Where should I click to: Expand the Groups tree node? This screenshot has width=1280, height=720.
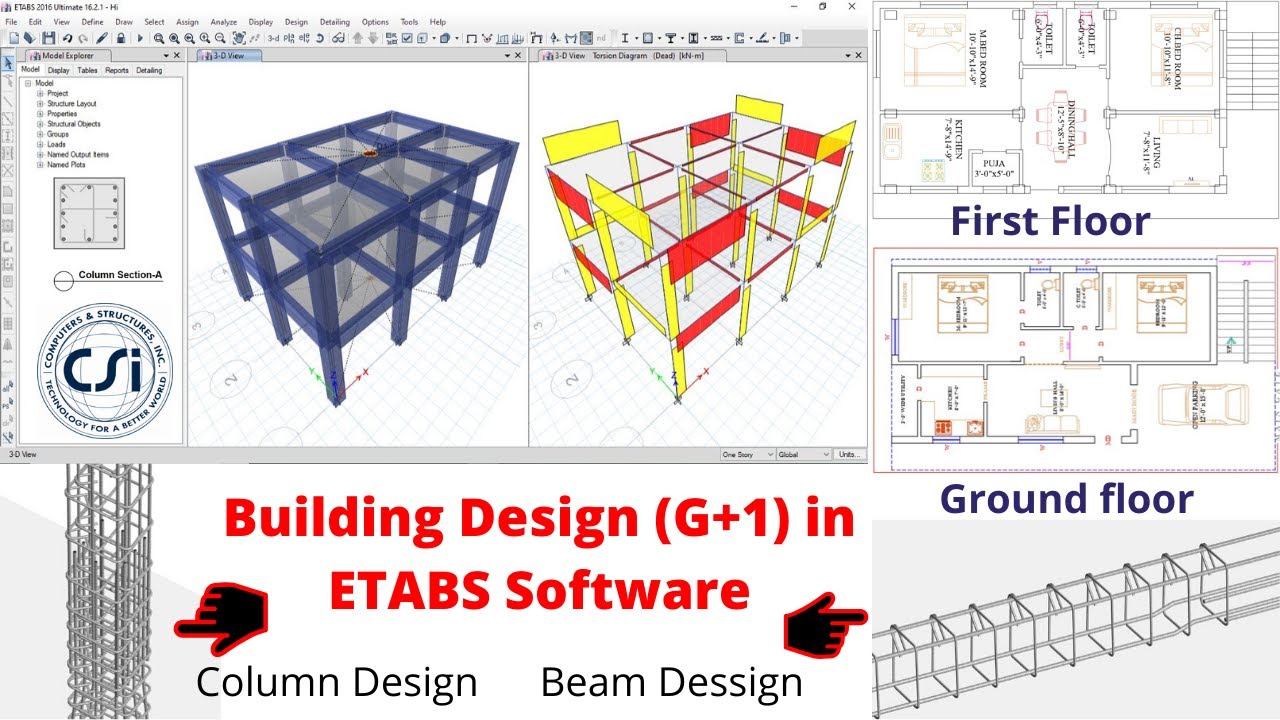[41, 134]
